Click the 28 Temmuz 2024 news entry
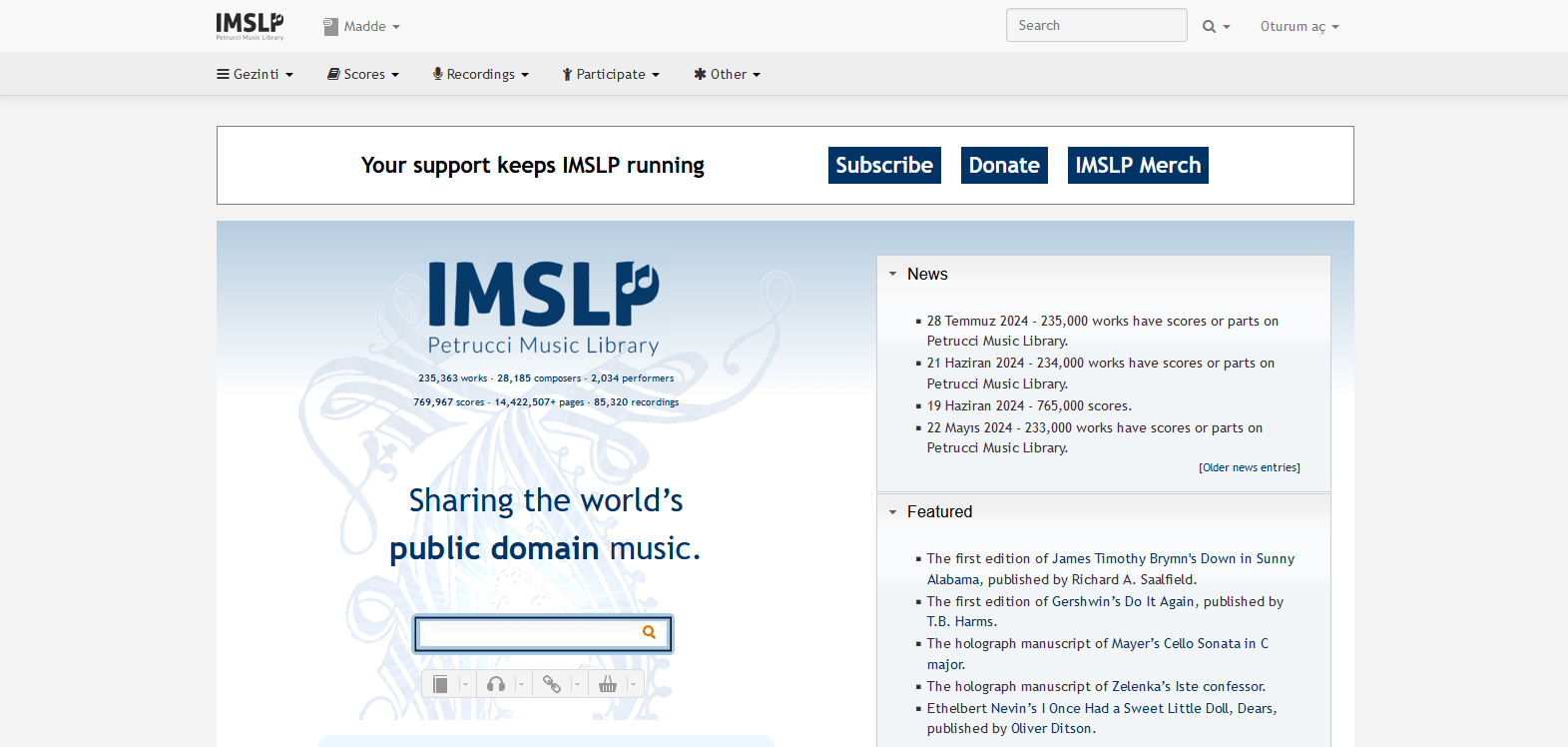Image resolution: width=1568 pixels, height=747 pixels. (x=1103, y=331)
